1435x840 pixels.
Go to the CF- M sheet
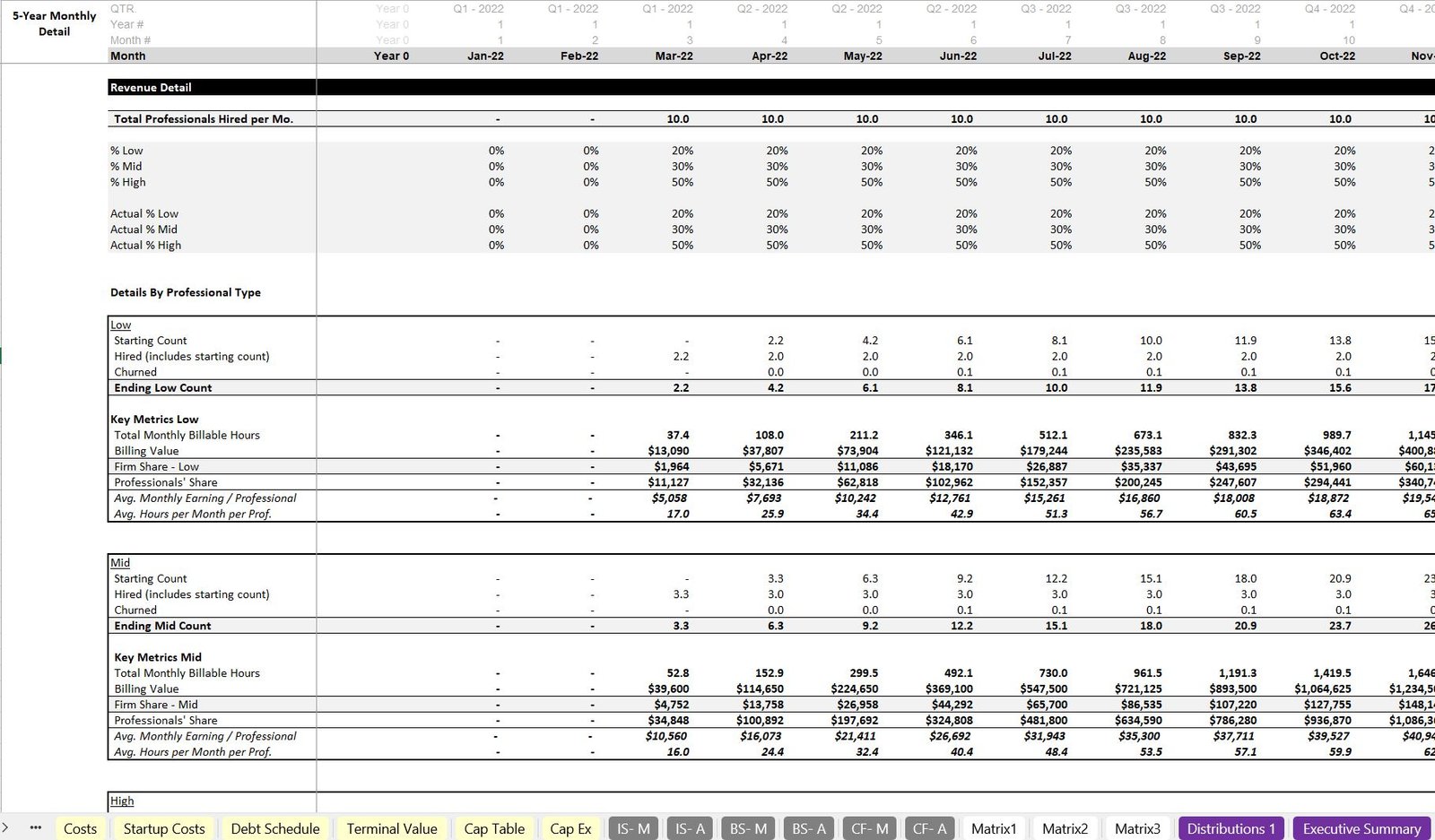click(x=869, y=829)
